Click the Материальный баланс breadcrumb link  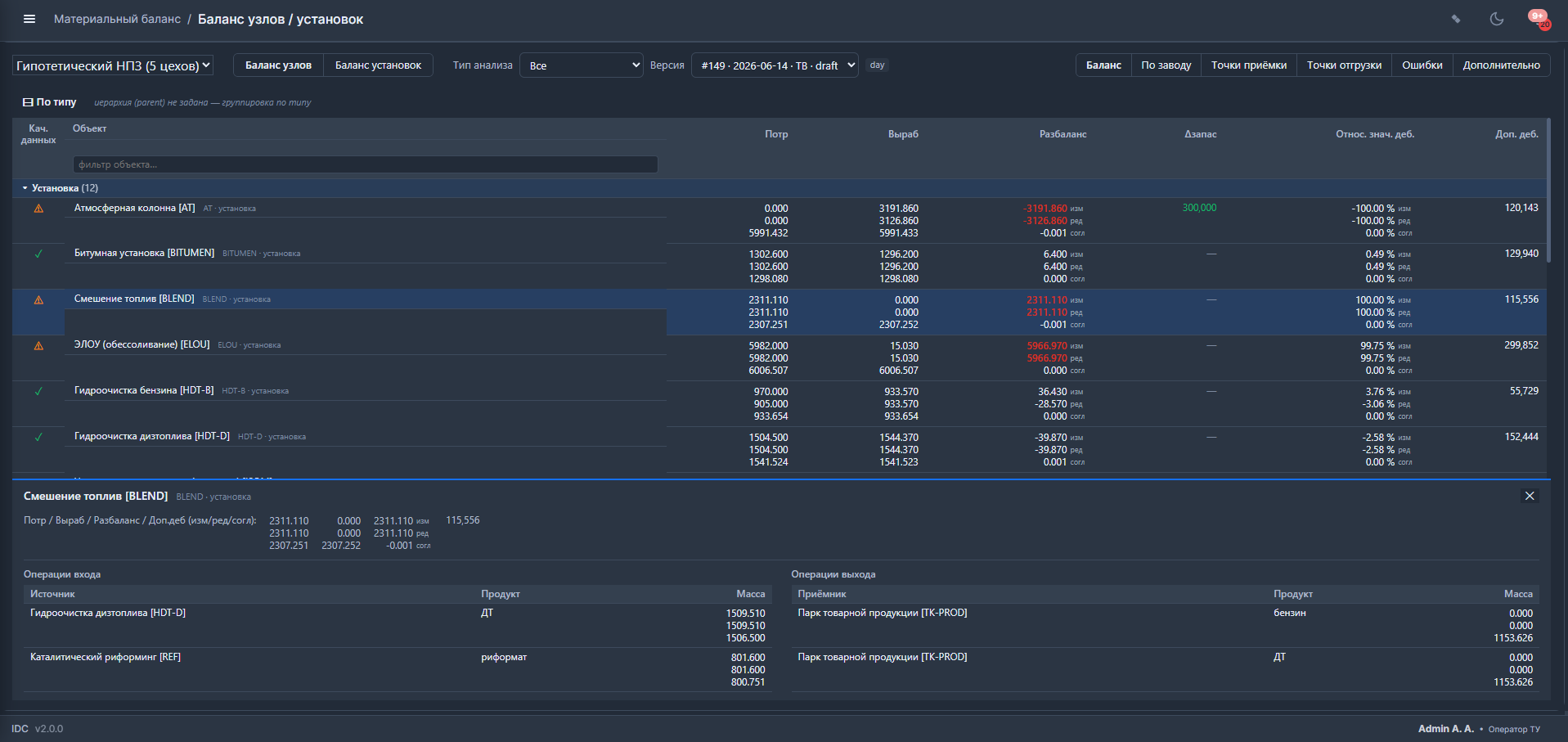tap(117, 19)
